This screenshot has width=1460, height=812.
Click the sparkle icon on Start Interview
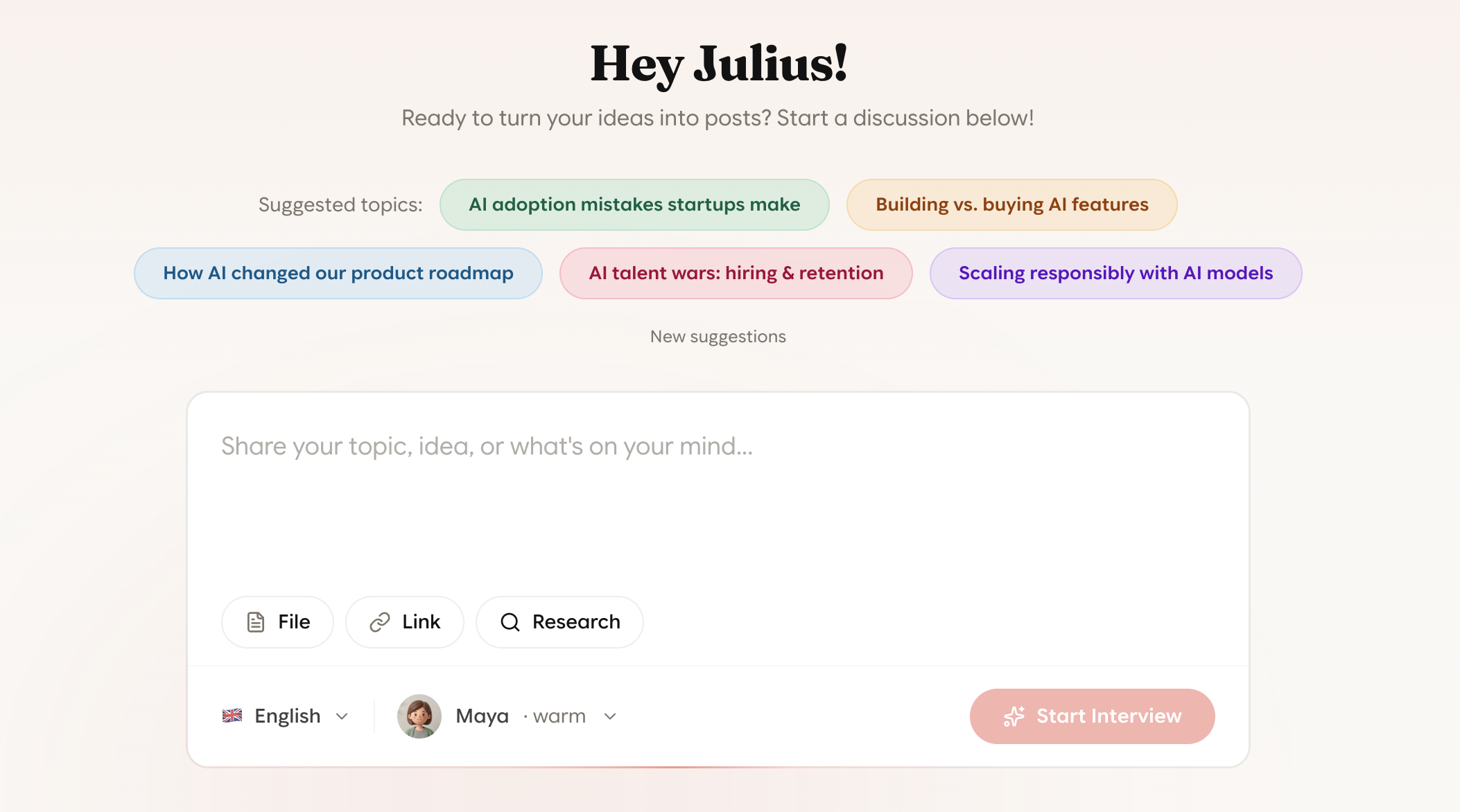click(1014, 716)
